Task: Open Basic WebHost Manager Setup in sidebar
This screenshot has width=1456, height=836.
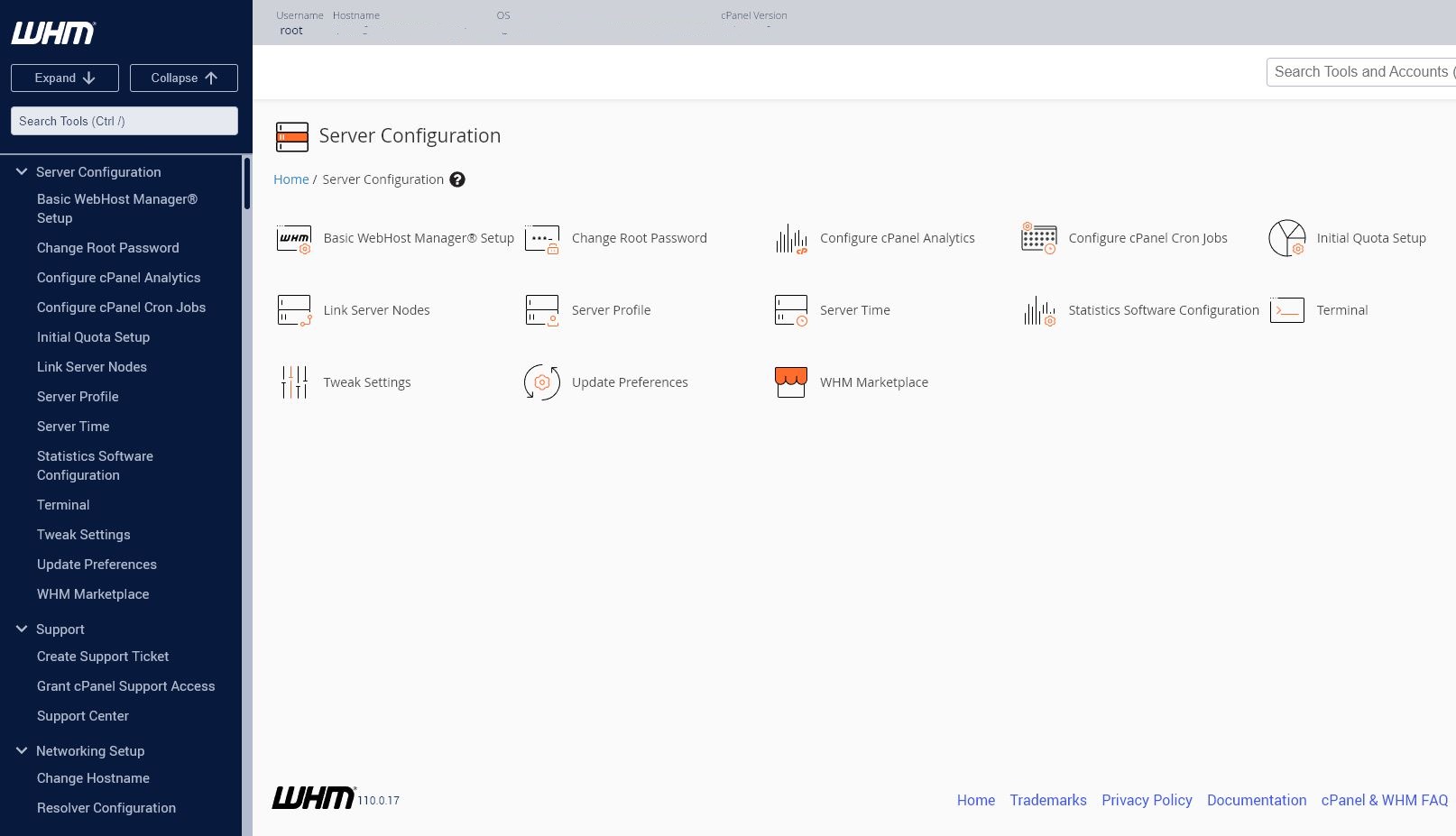Action: 117,208
